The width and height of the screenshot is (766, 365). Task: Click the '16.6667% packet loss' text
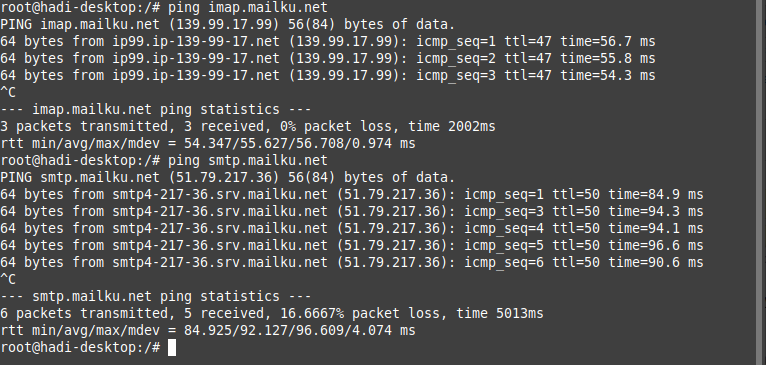click(360, 314)
